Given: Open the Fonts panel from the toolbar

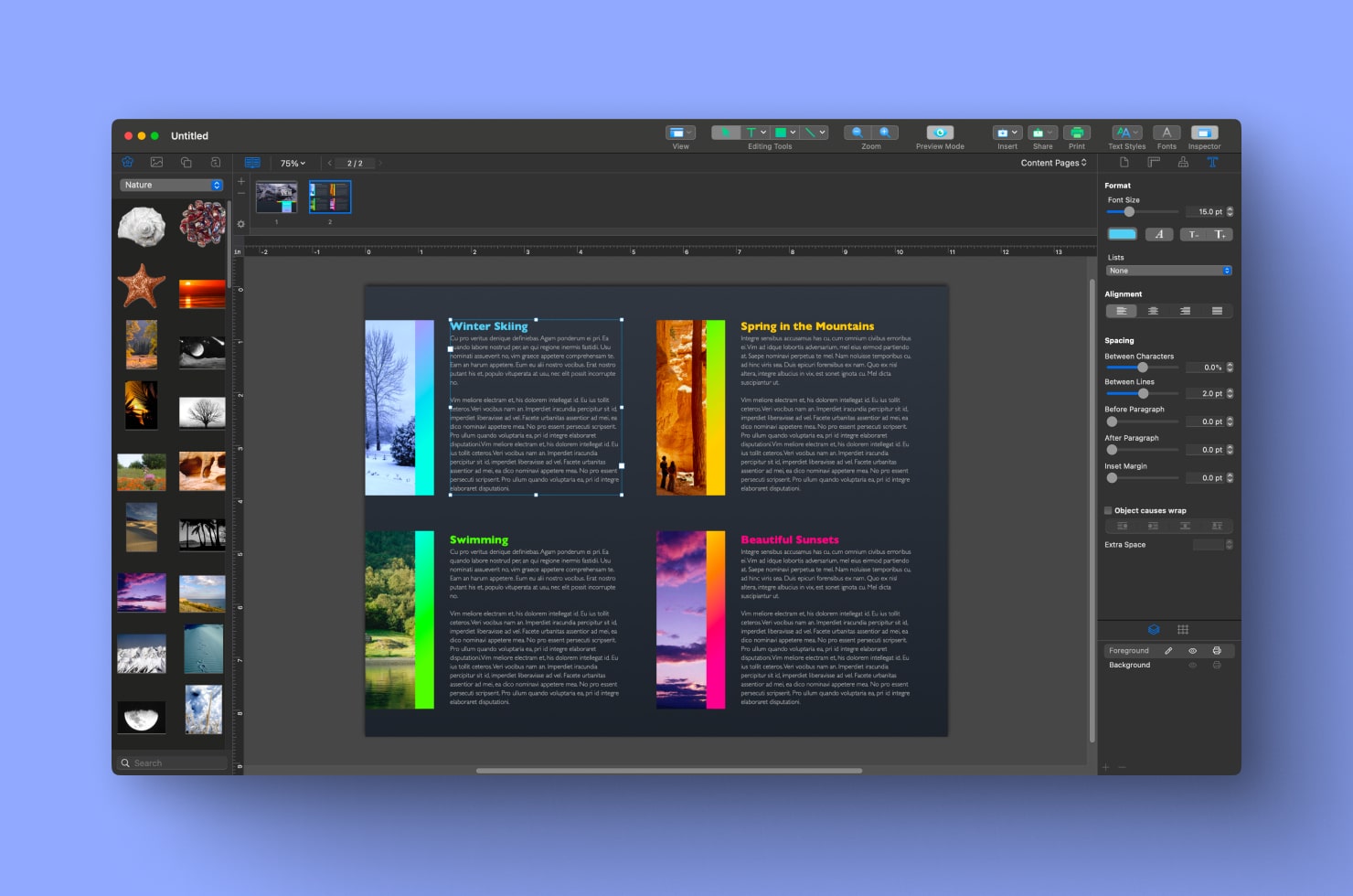Looking at the screenshot, I should [1167, 133].
